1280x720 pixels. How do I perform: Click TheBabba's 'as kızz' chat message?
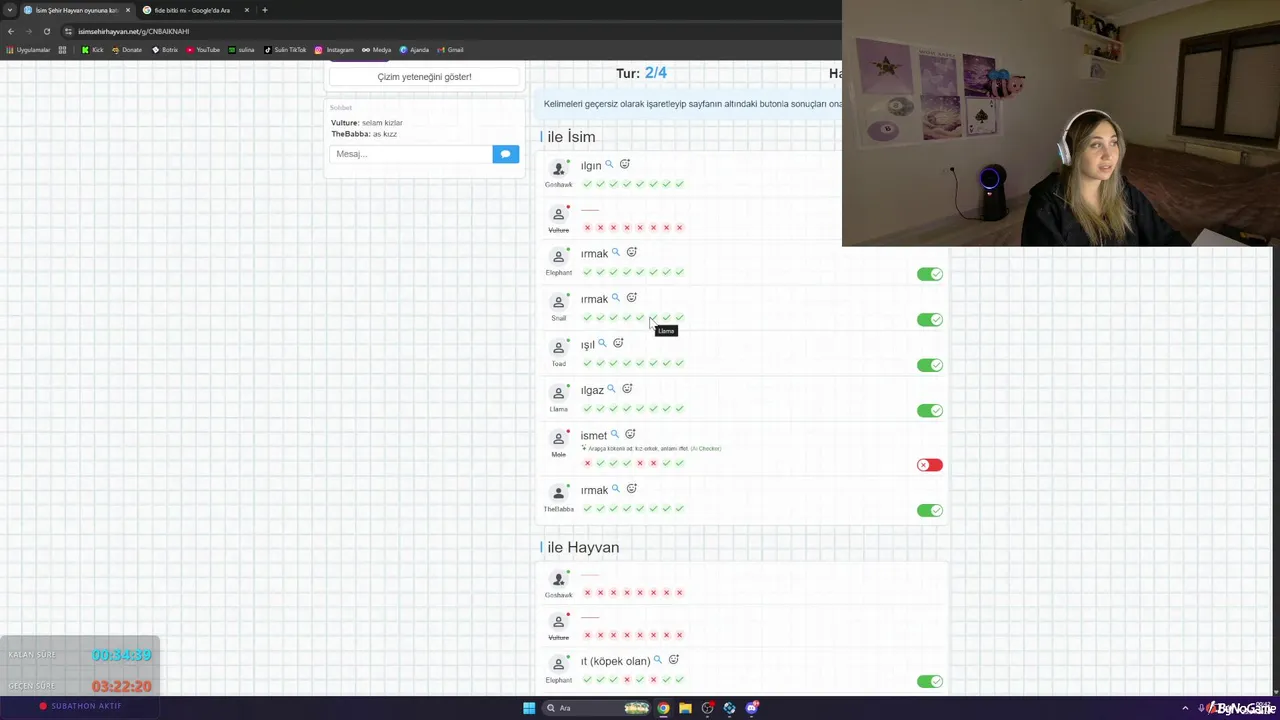[x=364, y=134]
